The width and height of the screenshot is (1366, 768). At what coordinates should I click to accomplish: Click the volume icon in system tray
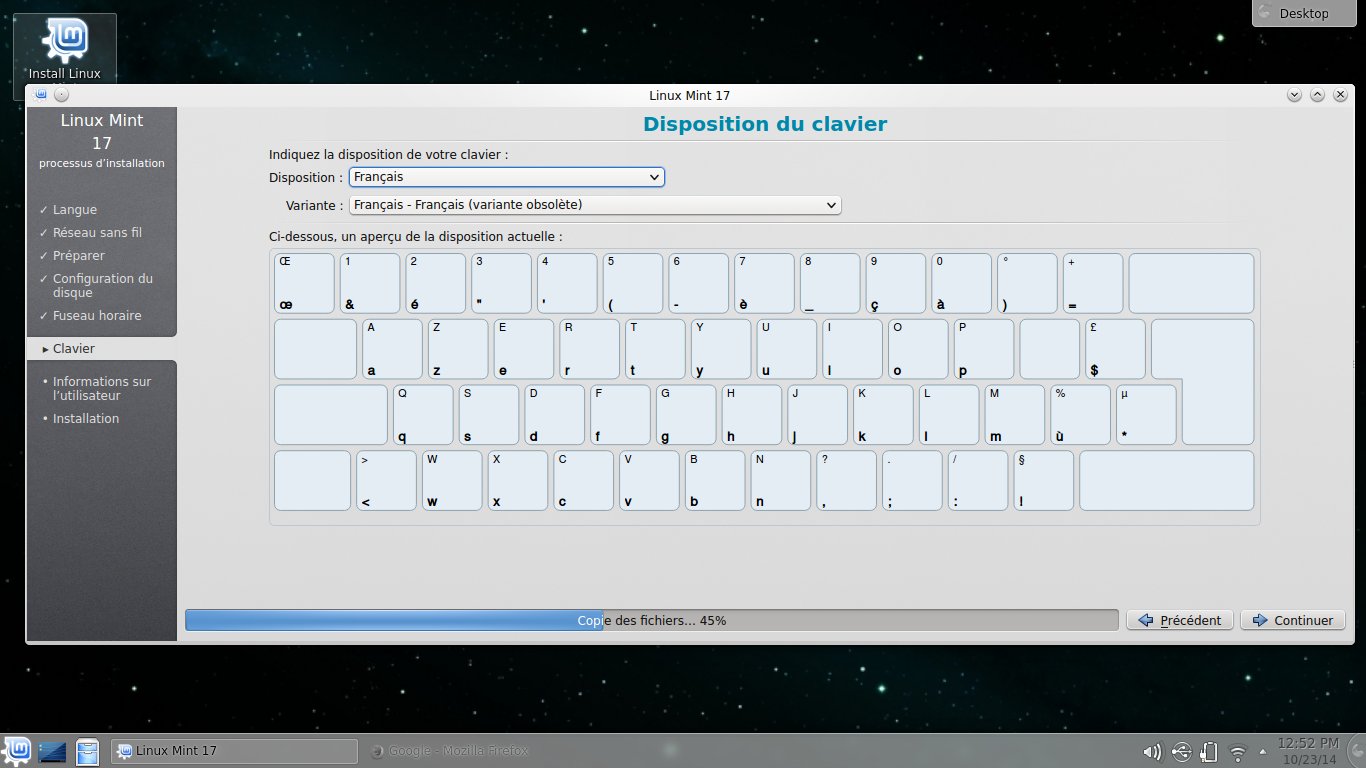click(x=1153, y=751)
